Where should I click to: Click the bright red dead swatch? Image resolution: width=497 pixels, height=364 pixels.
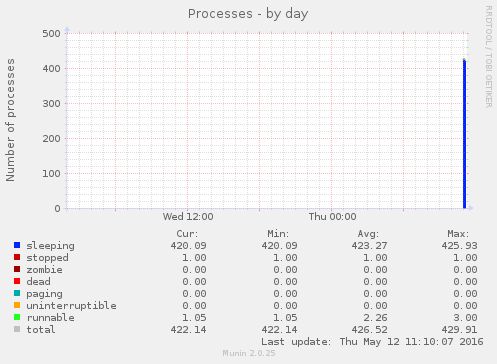[17, 281]
